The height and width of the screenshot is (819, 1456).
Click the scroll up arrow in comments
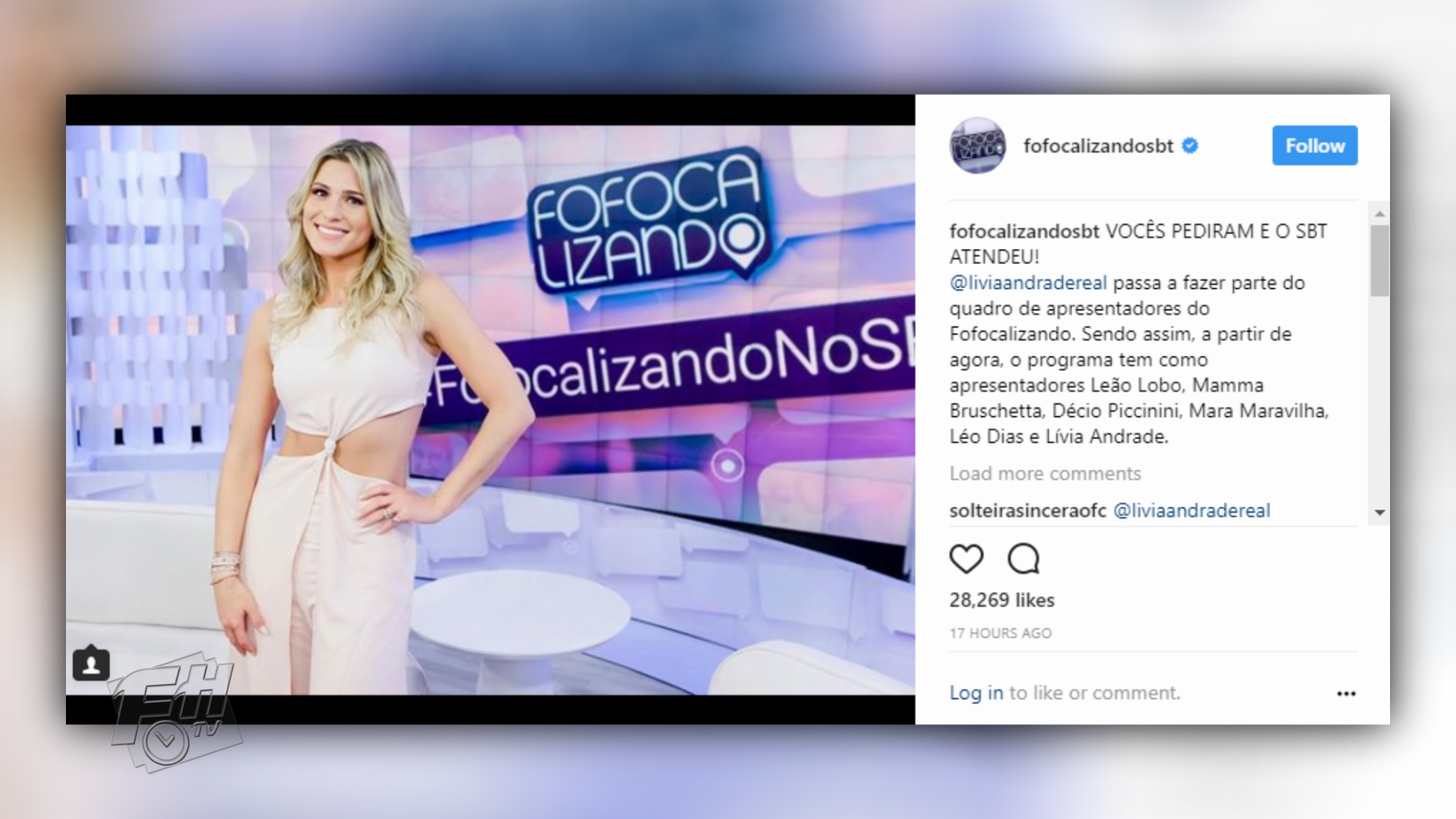(x=1379, y=214)
